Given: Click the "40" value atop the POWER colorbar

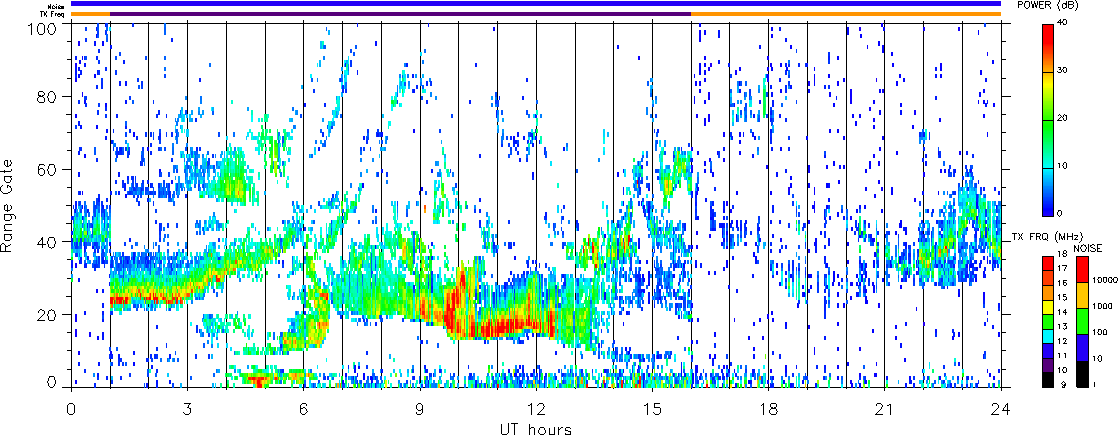Looking at the screenshot, I should (1063, 24).
